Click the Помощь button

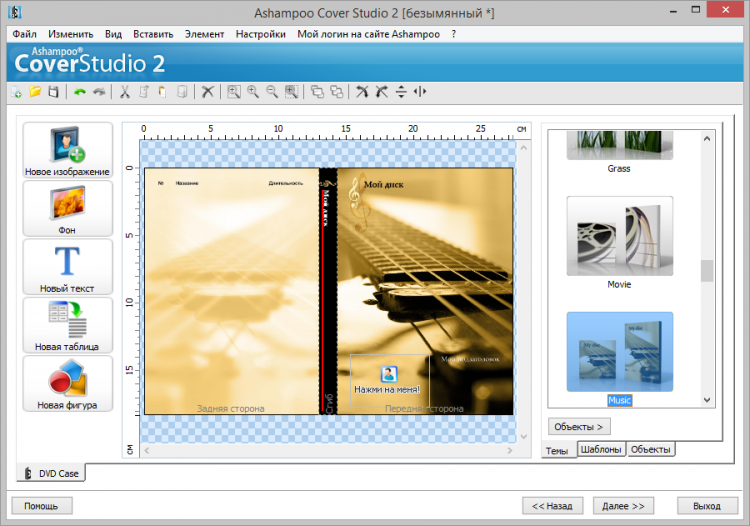(x=42, y=506)
